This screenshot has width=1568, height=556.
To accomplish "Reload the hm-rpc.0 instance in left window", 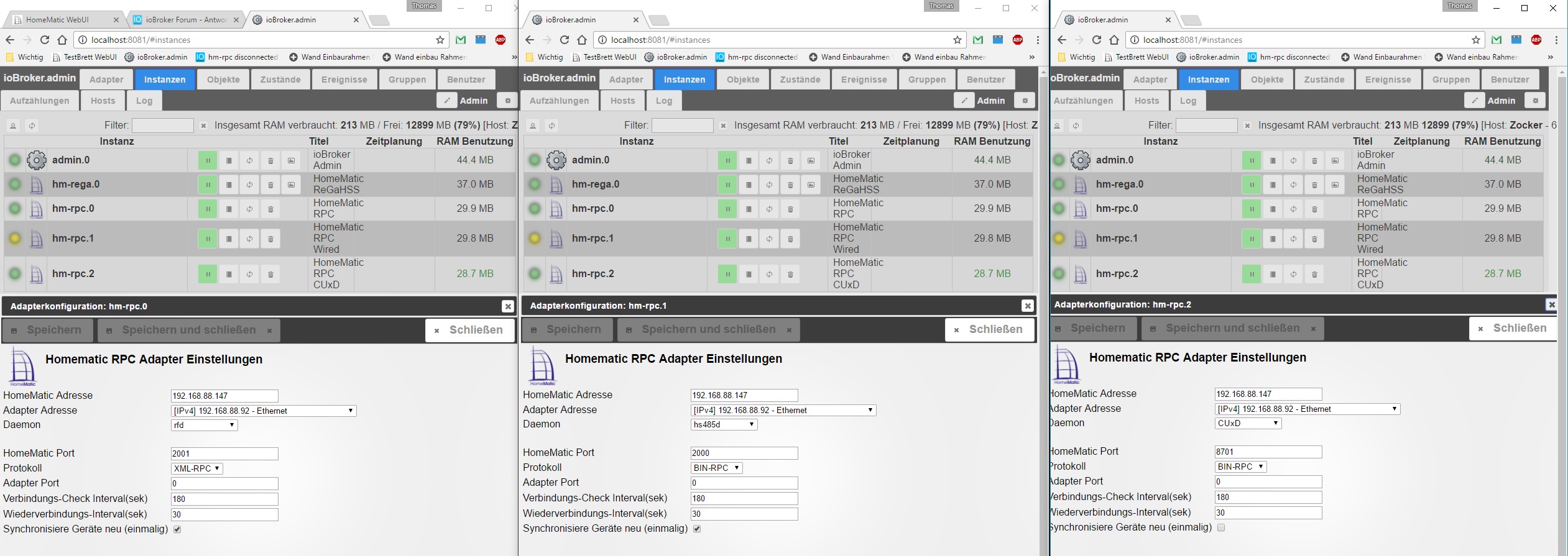I will 249,209.
